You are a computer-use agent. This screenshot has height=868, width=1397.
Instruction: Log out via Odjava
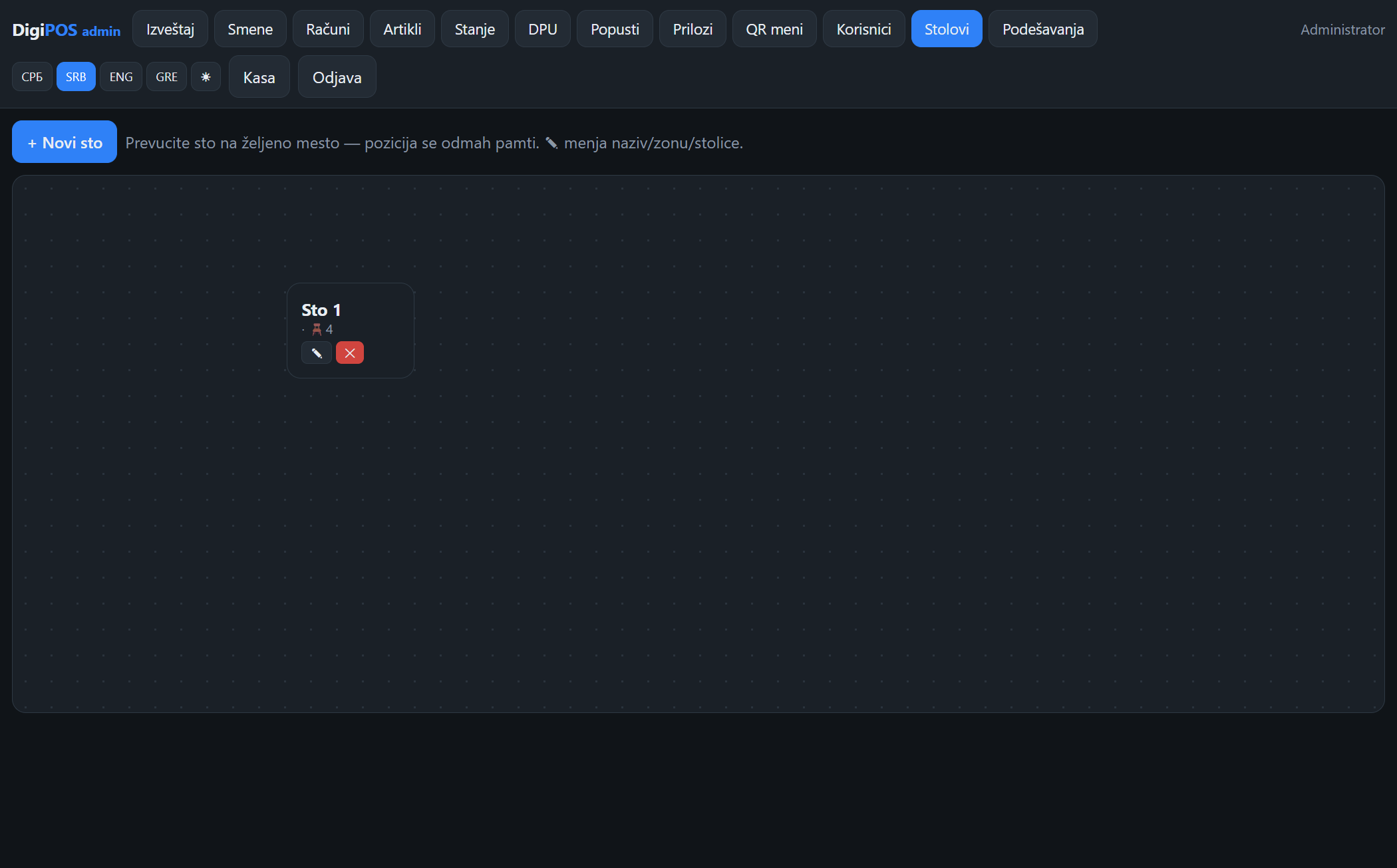coord(337,76)
